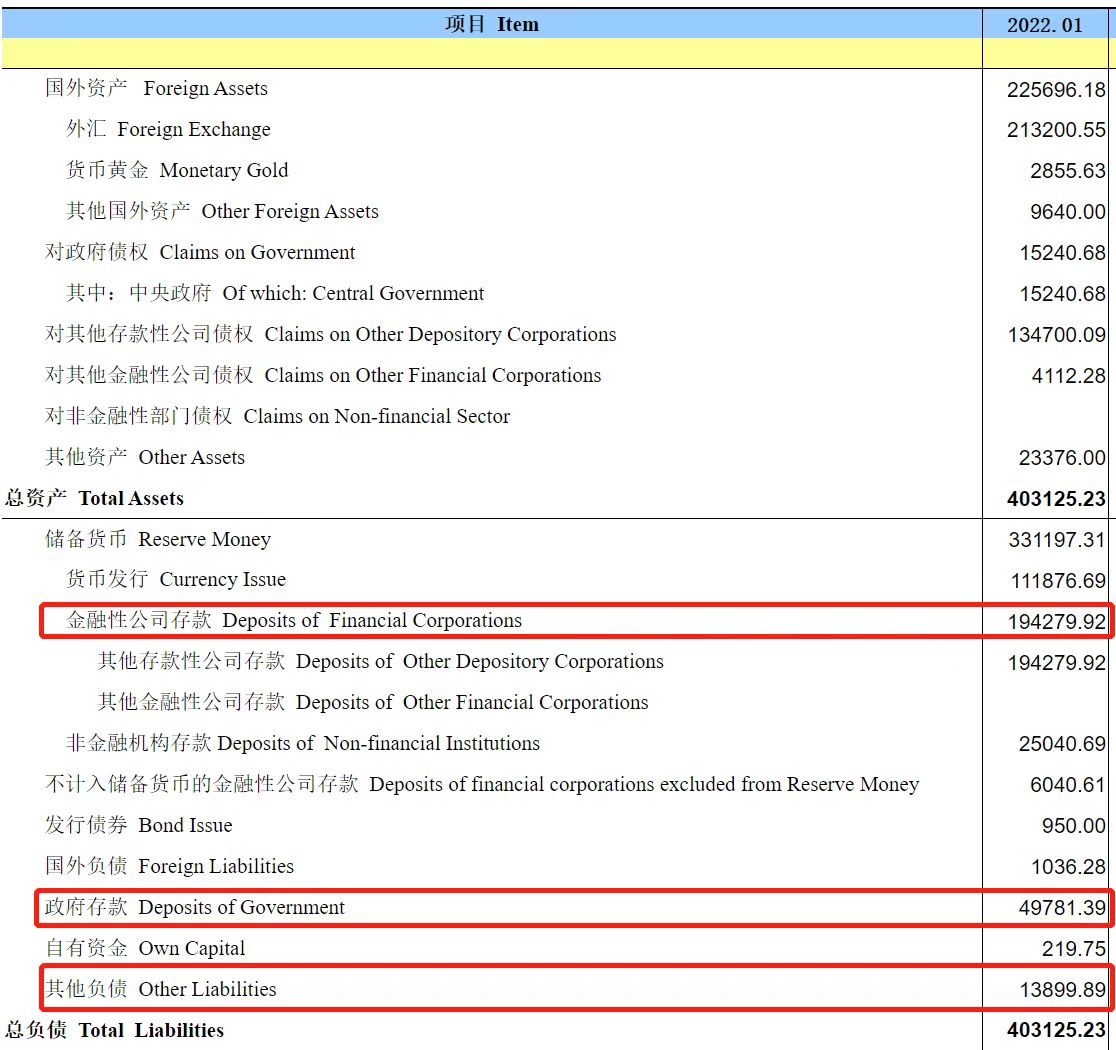Click the 'Total Liabilities' row label
Image resolution: width=1116 pixels, height=1050 pixels.
tap(114, 1030)
